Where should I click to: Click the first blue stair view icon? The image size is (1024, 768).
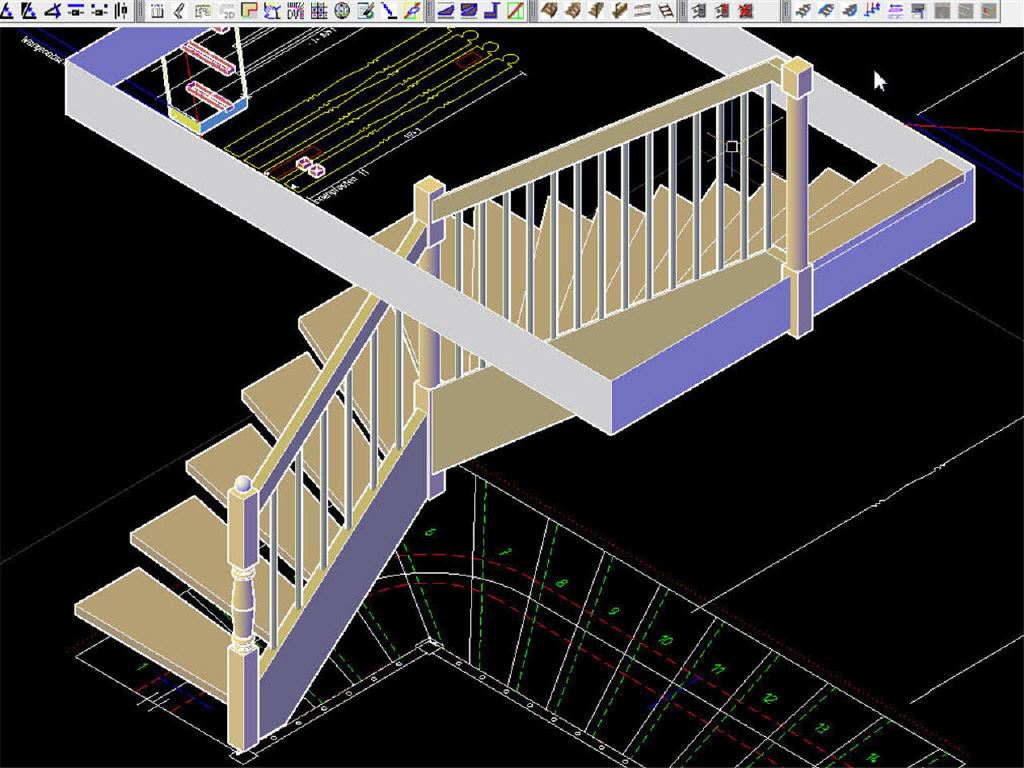pos(803,12)
